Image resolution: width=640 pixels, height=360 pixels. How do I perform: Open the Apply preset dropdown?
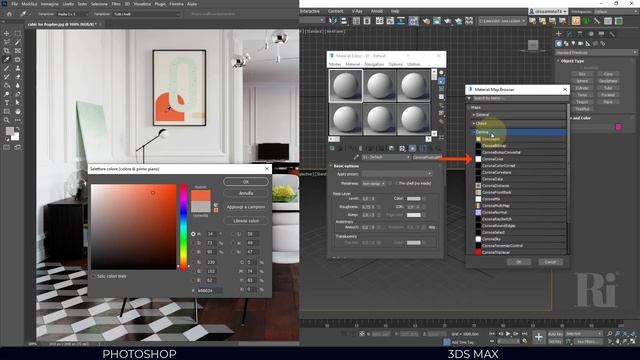pyautogui.click(x=396, y=174)
